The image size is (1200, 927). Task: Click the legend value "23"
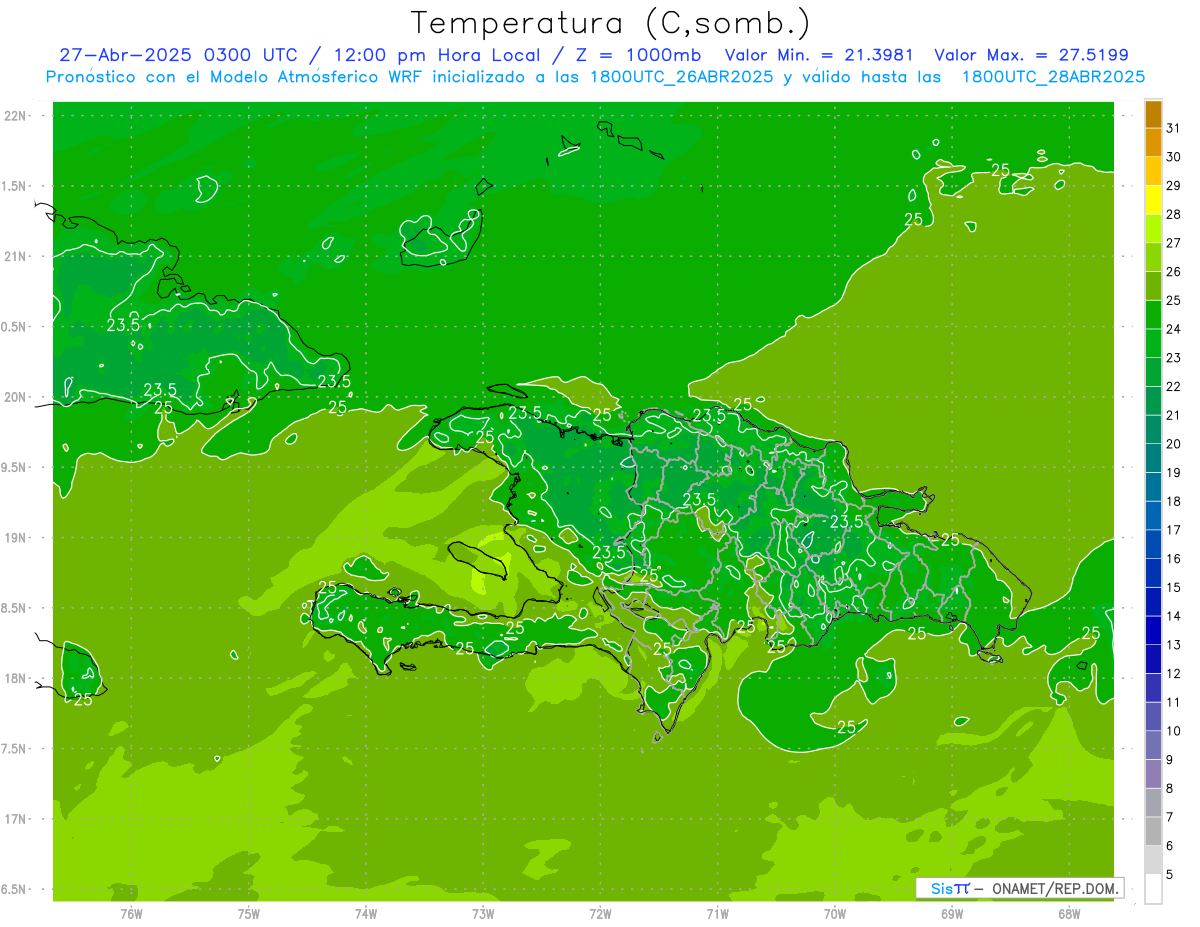point(1174,358)
